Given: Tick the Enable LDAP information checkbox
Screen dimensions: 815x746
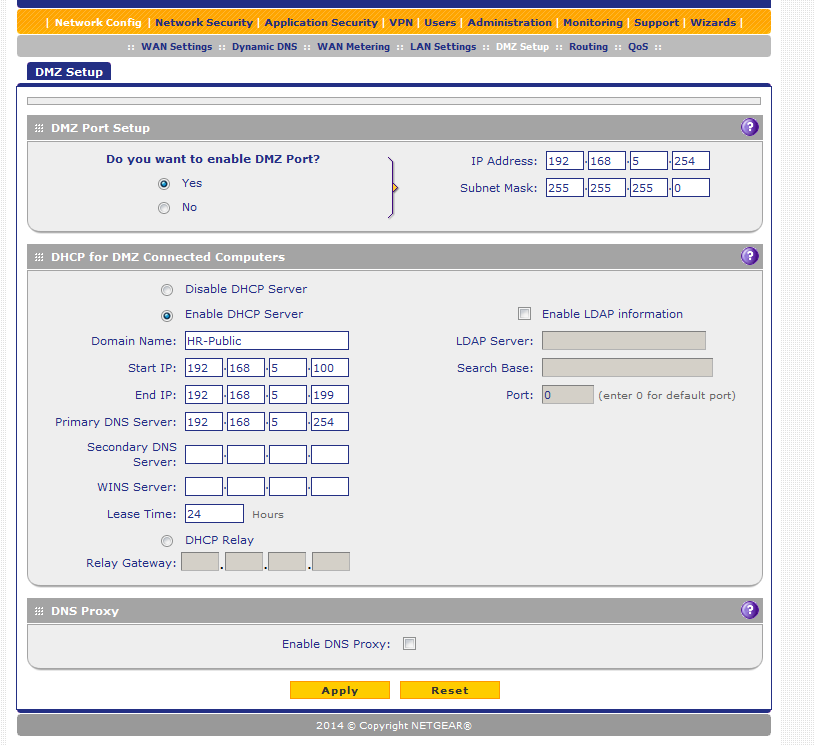Looking at the screenshot, I should (x=524, y=314).
